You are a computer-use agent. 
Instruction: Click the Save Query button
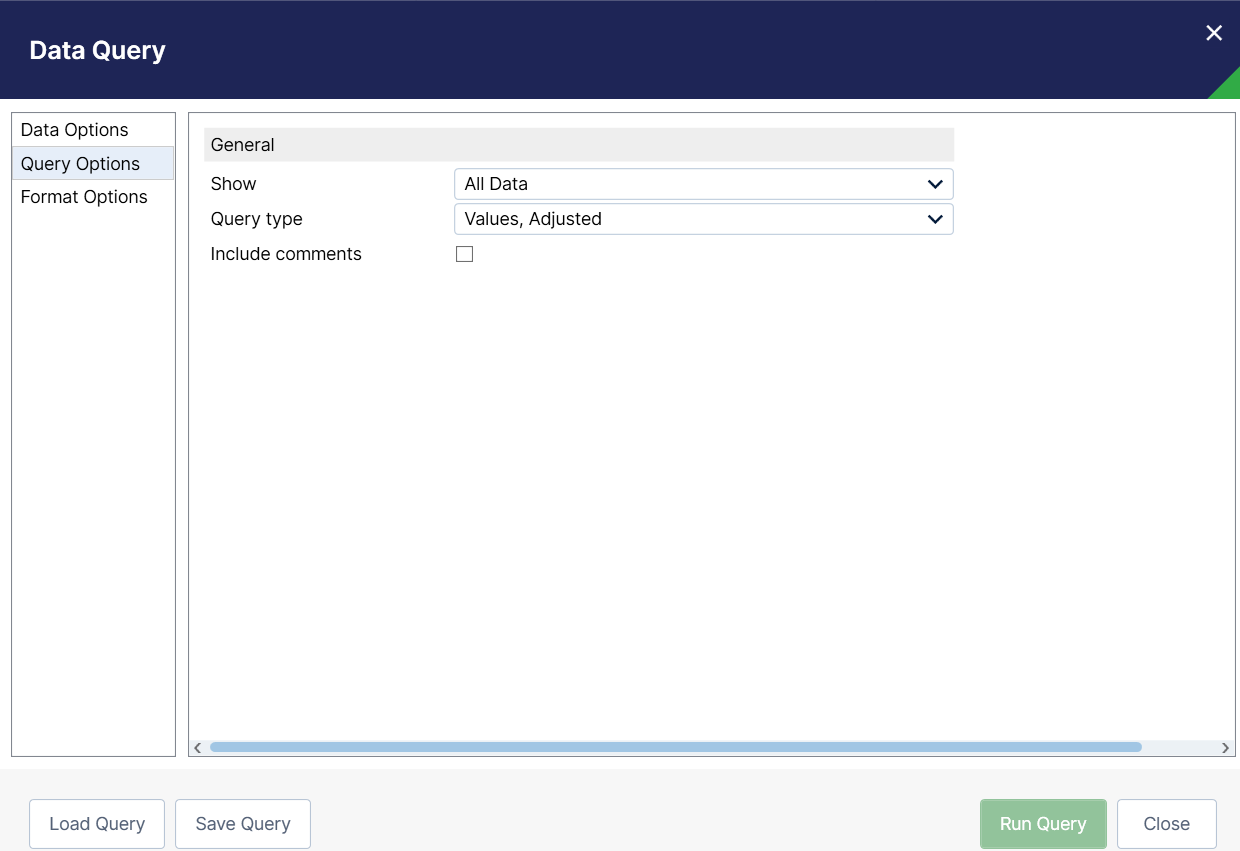[243, 824]
